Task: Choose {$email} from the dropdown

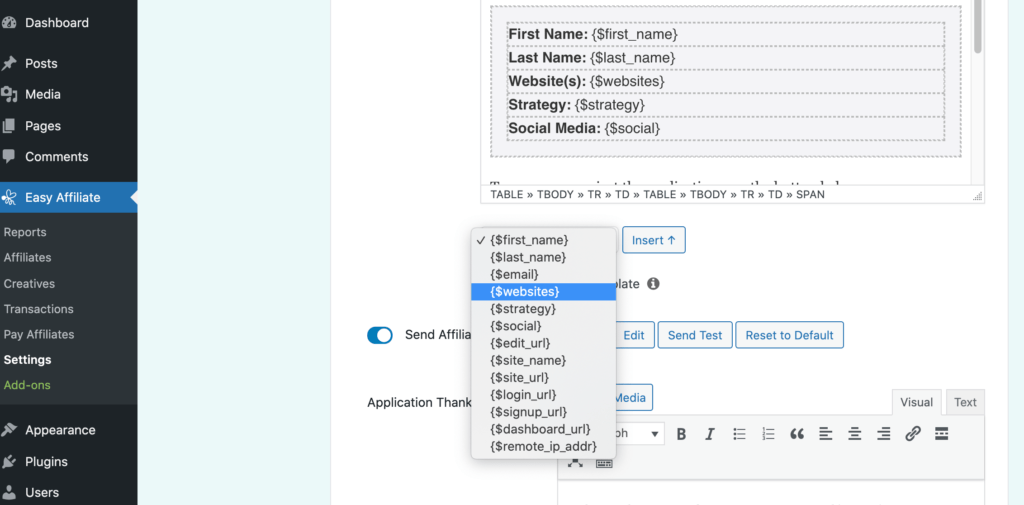Action: click(x=543, y=274)
